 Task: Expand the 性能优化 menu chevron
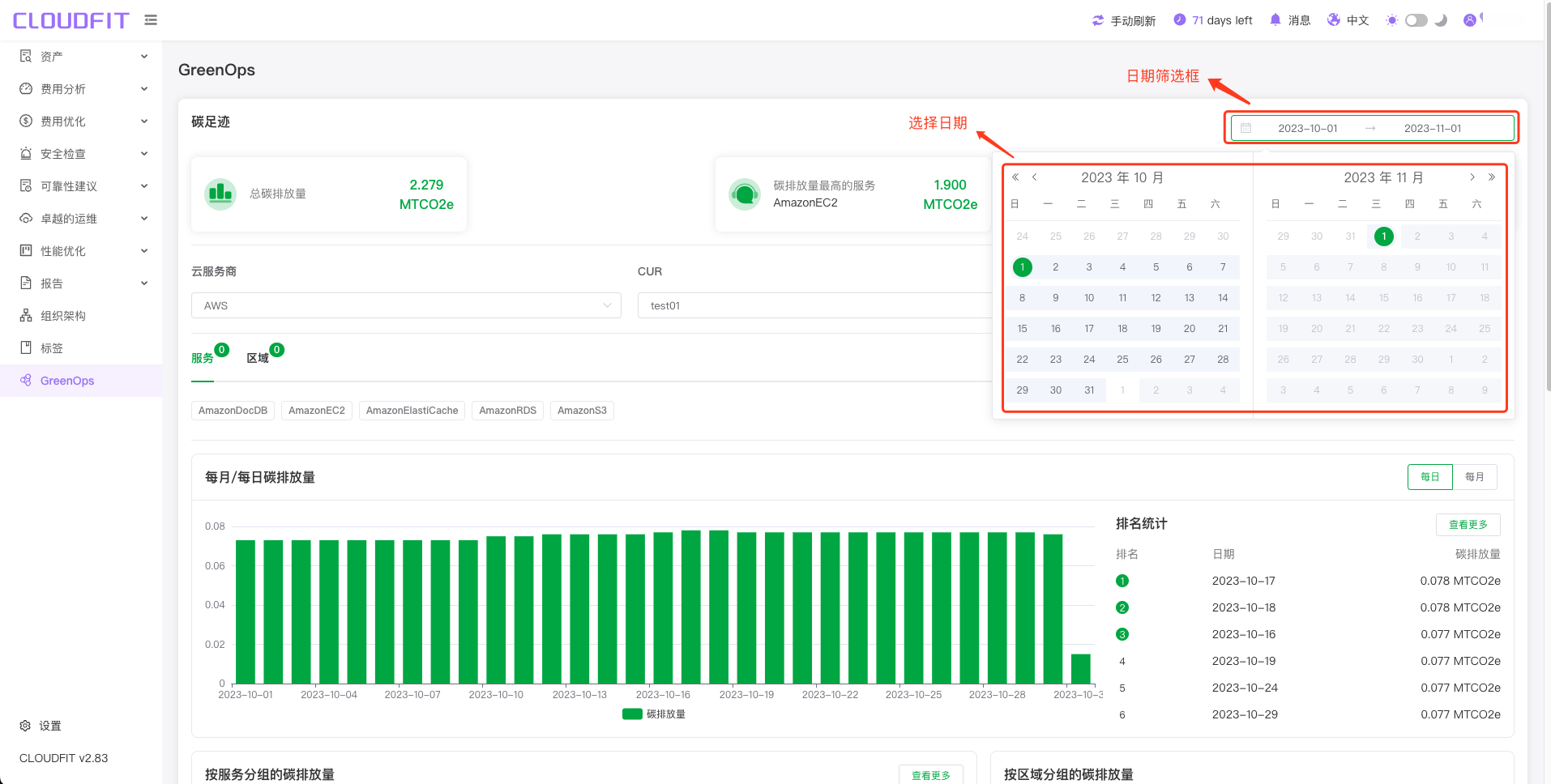click(144, 250)
